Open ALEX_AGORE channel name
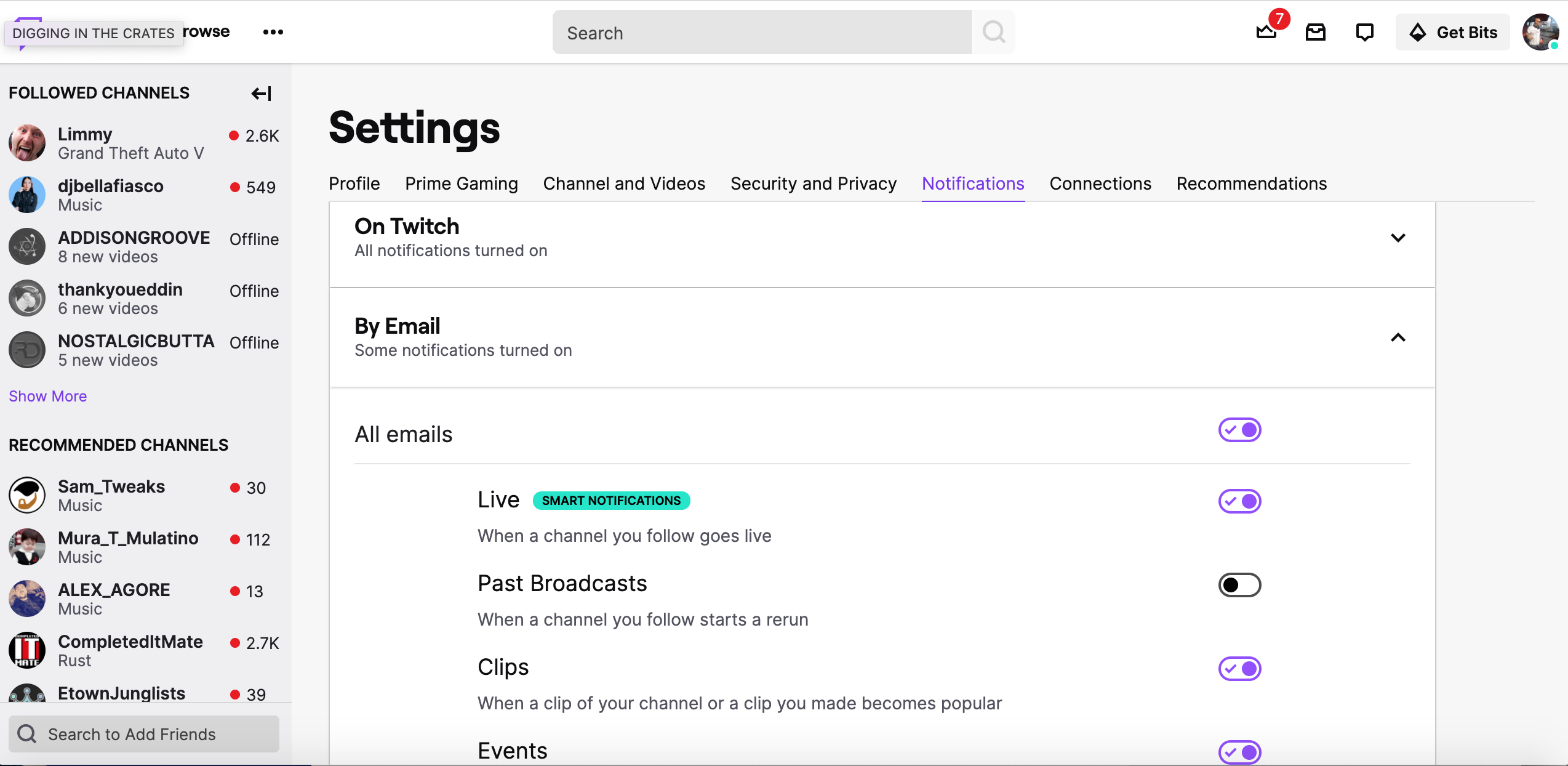 [114, 590]
